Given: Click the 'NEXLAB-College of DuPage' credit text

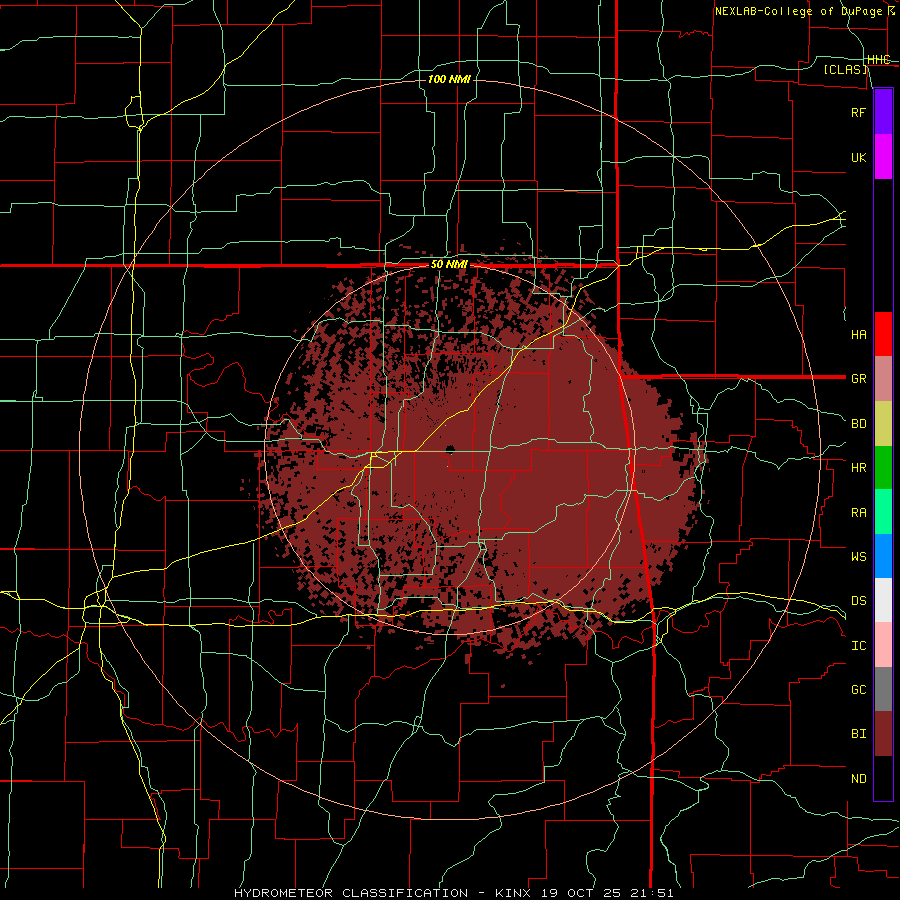Looking at the screenshot, I should point(798,11).
